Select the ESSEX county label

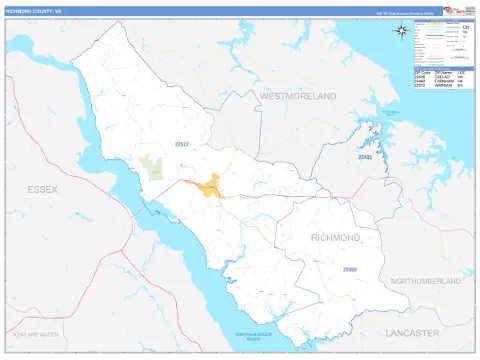[42, 189]
